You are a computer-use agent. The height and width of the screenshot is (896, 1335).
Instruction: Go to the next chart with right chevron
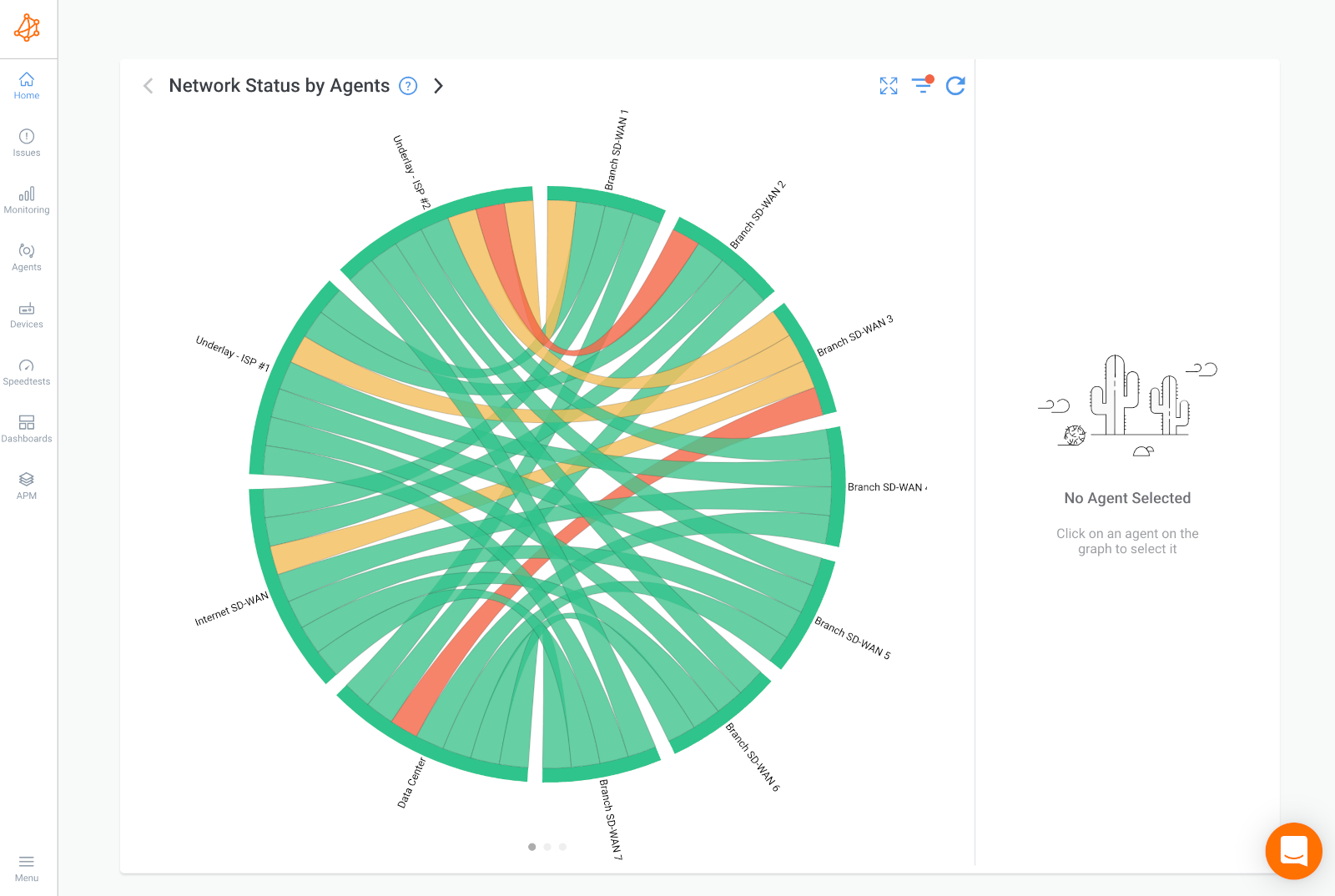[439, 86]
